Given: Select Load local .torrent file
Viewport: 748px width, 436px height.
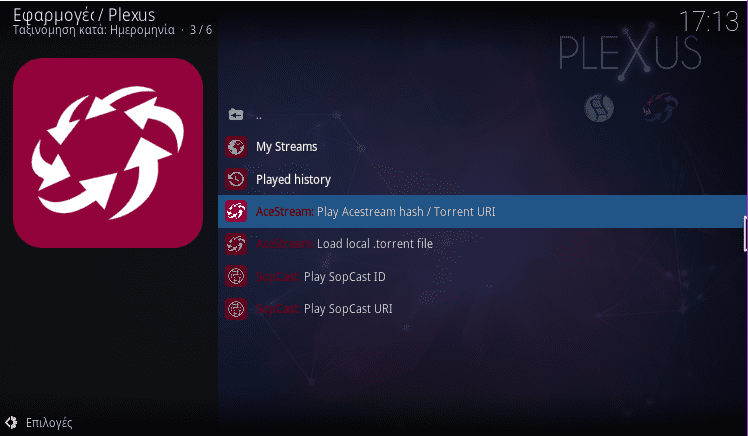Looking at the screenshot, I should tap(482, 244).
